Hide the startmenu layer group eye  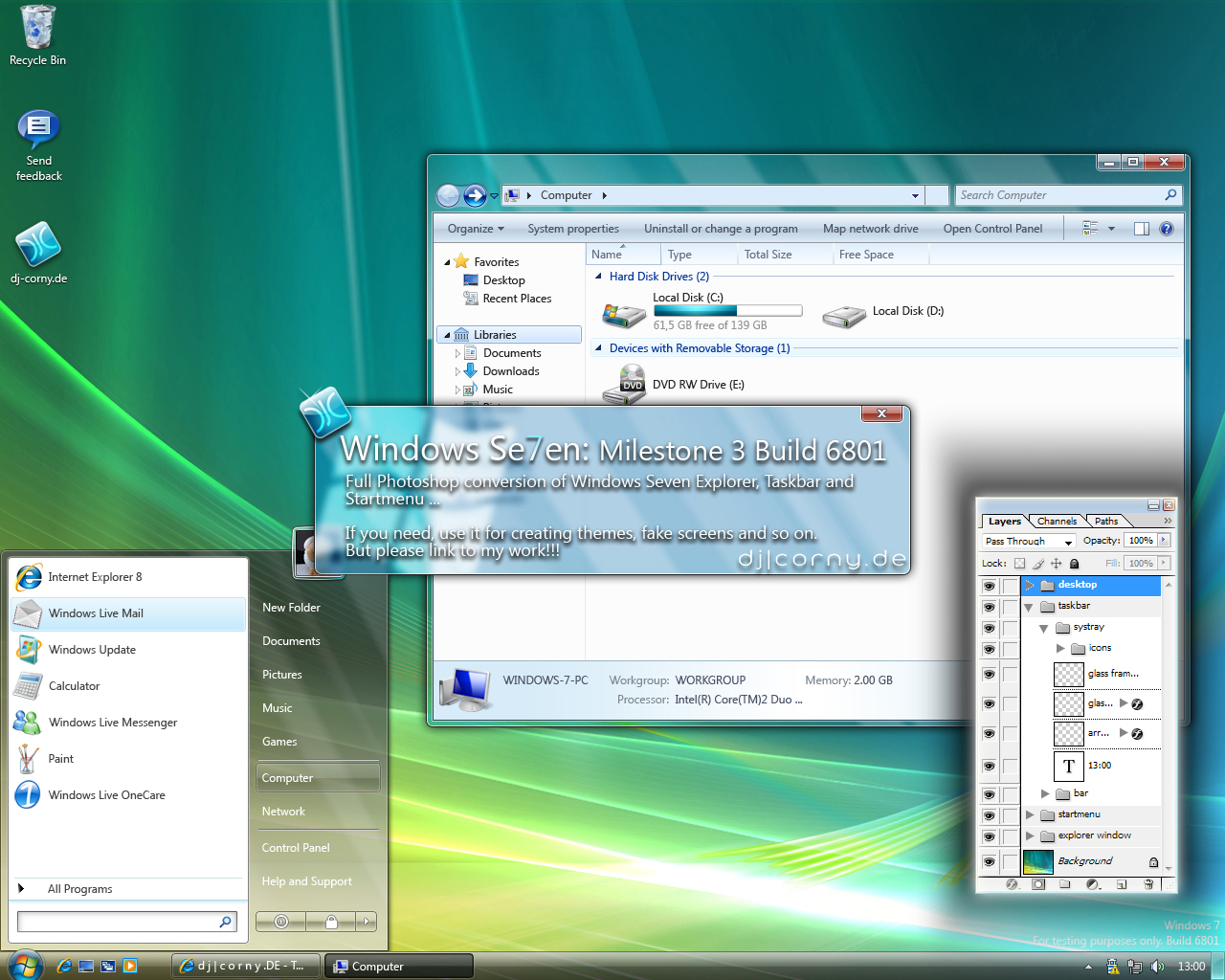coord(989,815)
